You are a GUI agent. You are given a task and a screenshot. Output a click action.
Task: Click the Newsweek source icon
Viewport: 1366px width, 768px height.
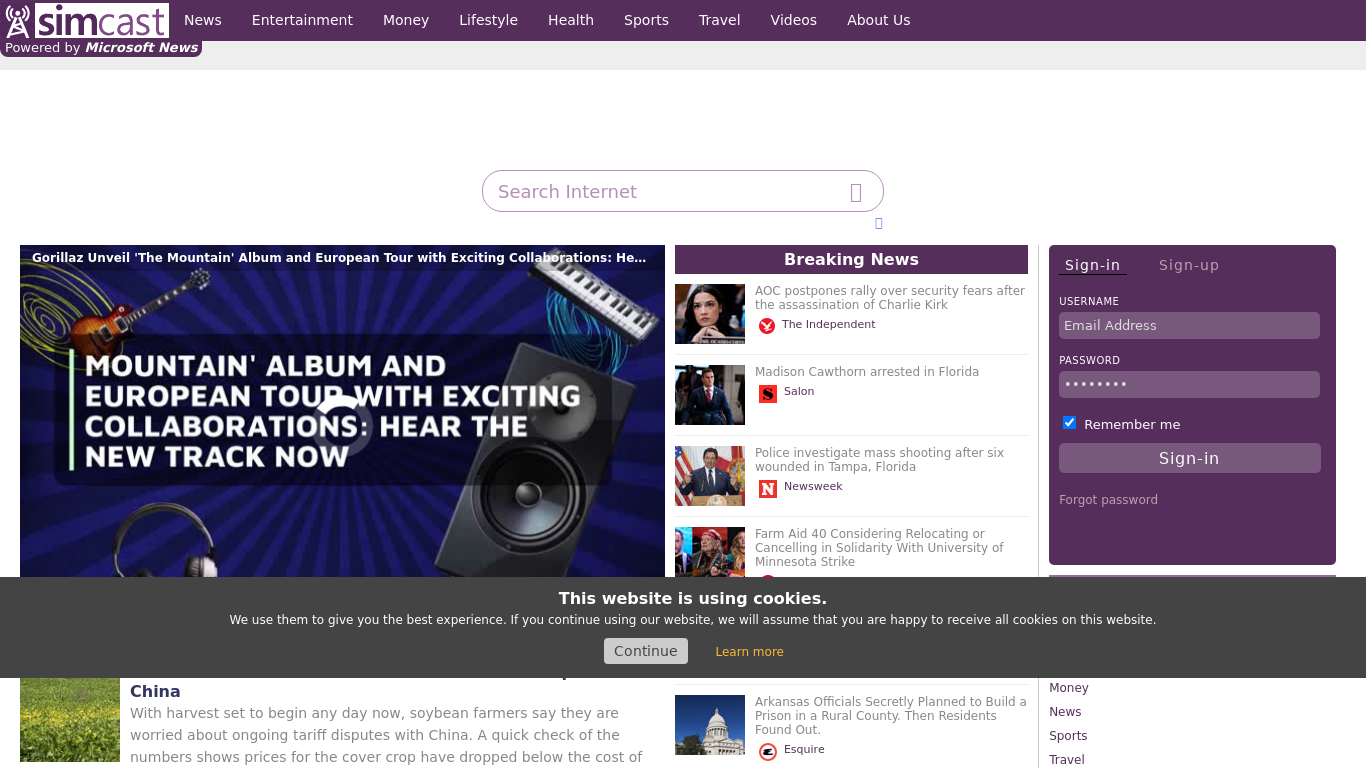pos(768,488)
